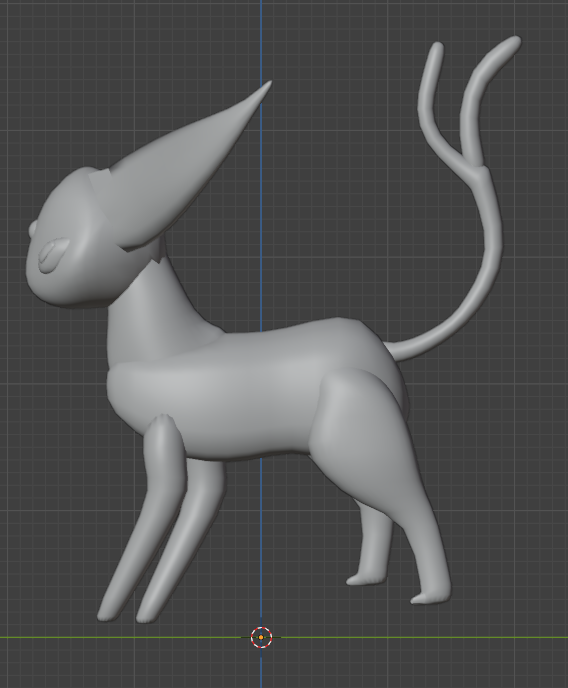This screenshot has width=568, height=688.
Task: Click the small nose bump on the face
Action: point(33,229)
